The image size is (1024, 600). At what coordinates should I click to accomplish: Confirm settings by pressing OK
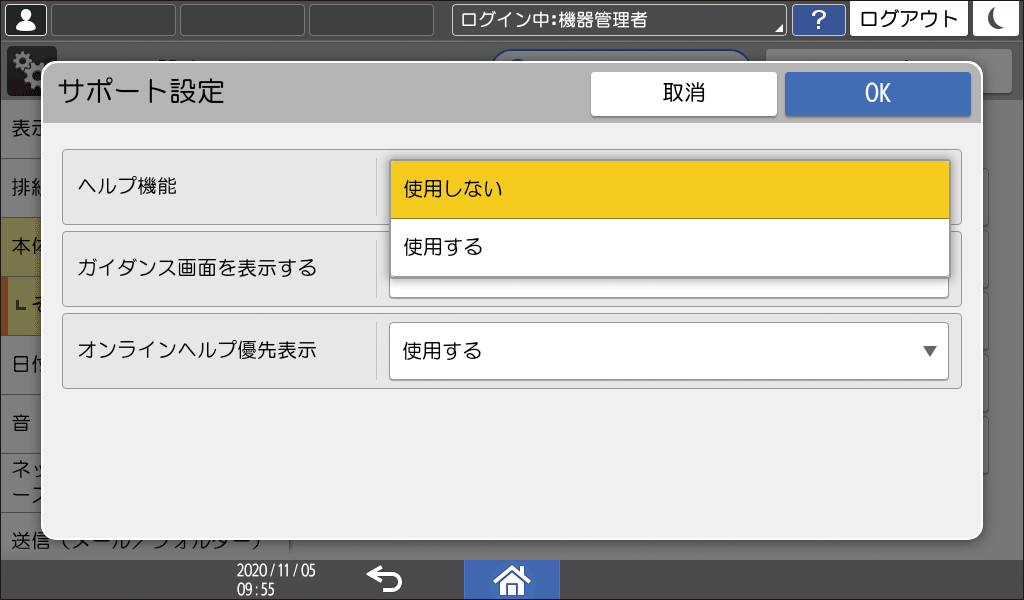click(877, 93)
